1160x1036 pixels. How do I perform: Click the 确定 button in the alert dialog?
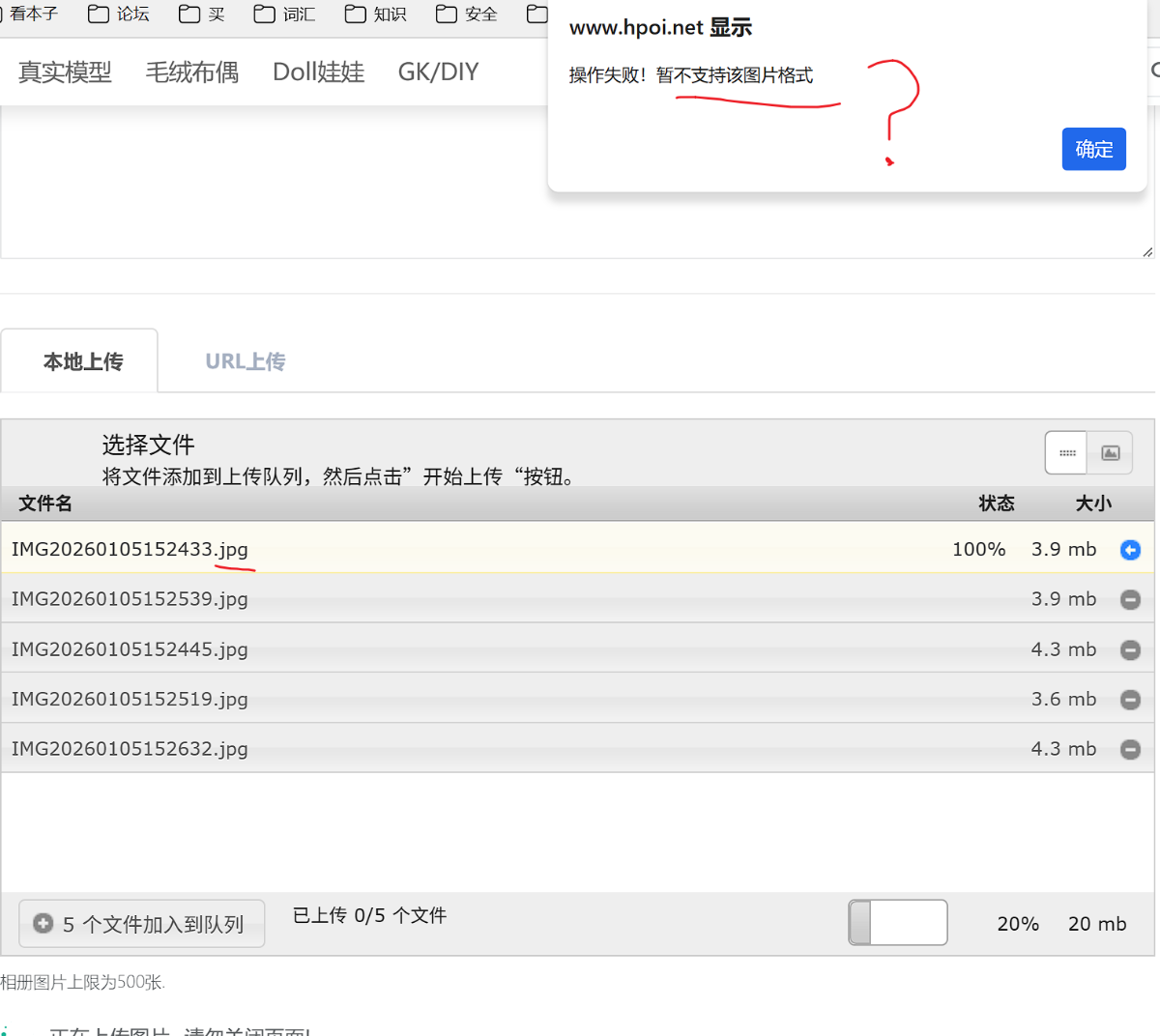1093,149
